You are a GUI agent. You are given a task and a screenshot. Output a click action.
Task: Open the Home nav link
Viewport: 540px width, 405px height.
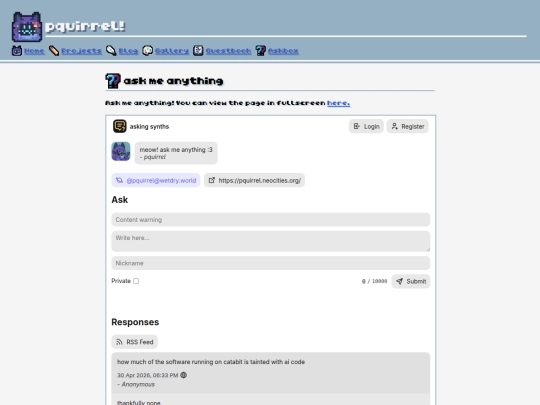(34, 51)
